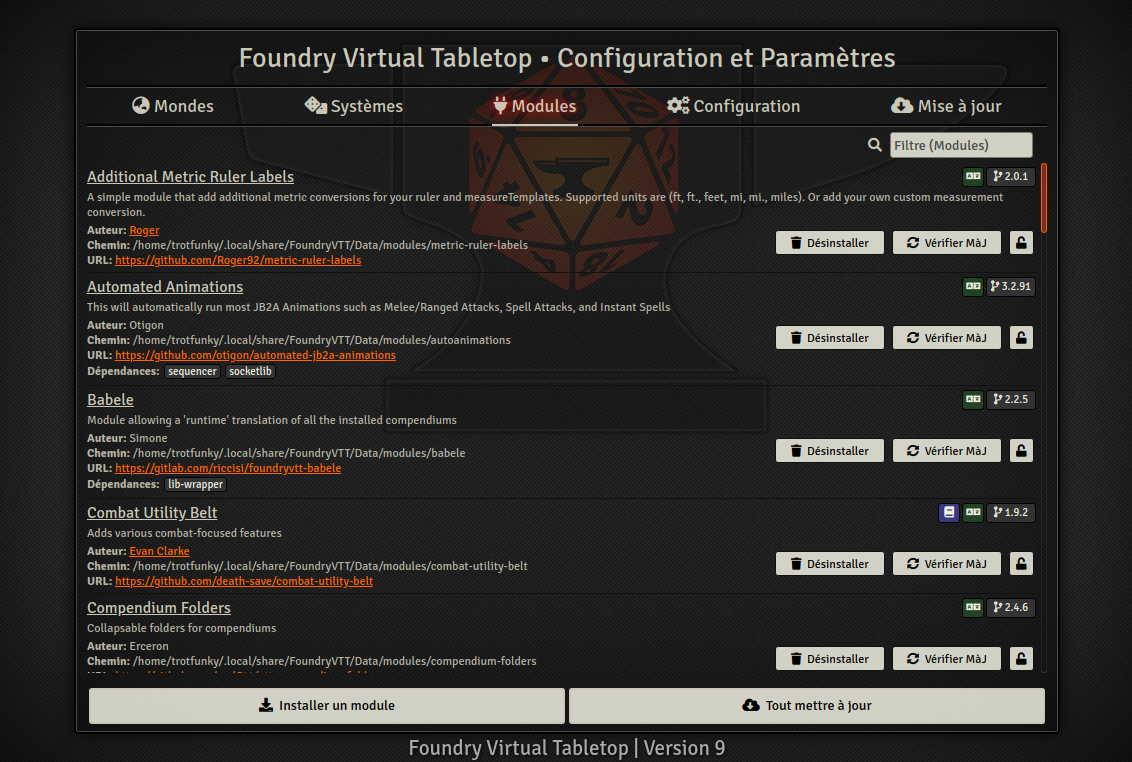The image size is (1132, 762).
Task: Open the Combat Utility Belt title link
Action: [x=152, y=513]
